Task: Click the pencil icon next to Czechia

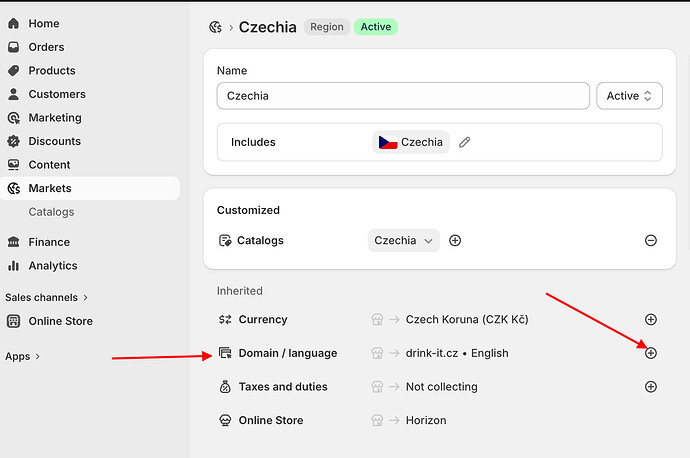Action: click(464, 142)
